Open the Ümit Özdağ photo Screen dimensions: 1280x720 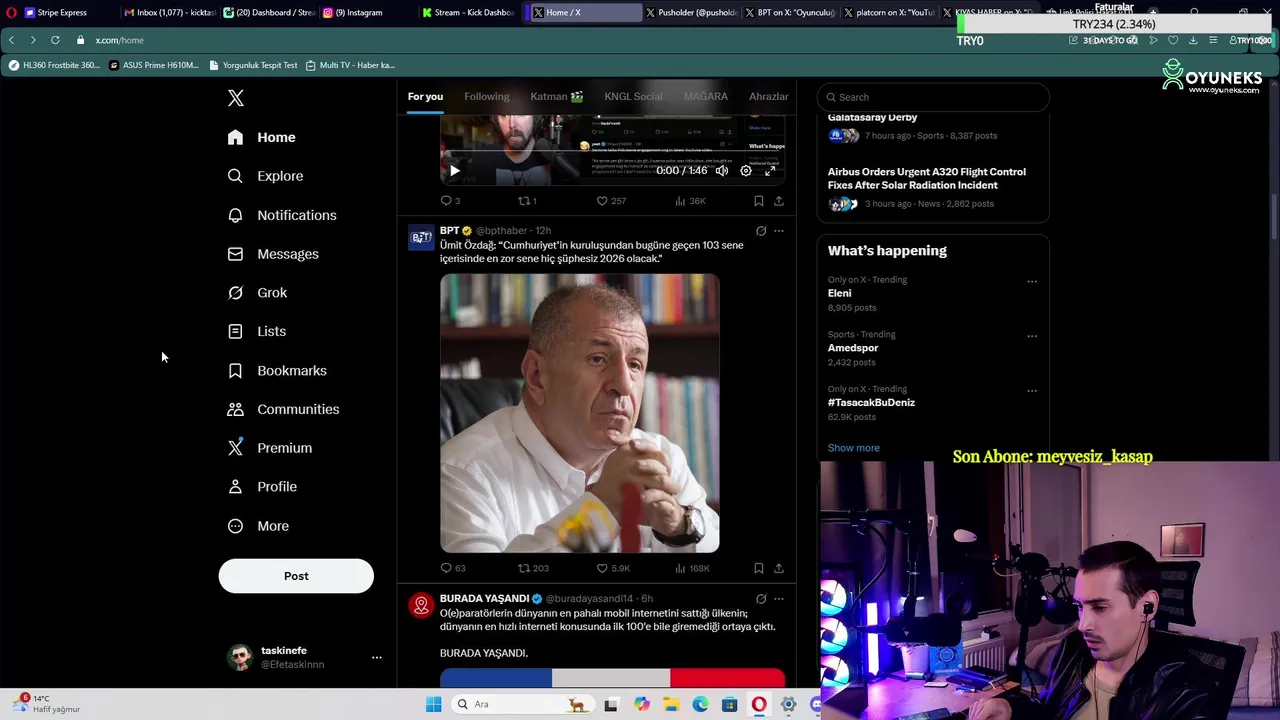click(x=580, y=413)
